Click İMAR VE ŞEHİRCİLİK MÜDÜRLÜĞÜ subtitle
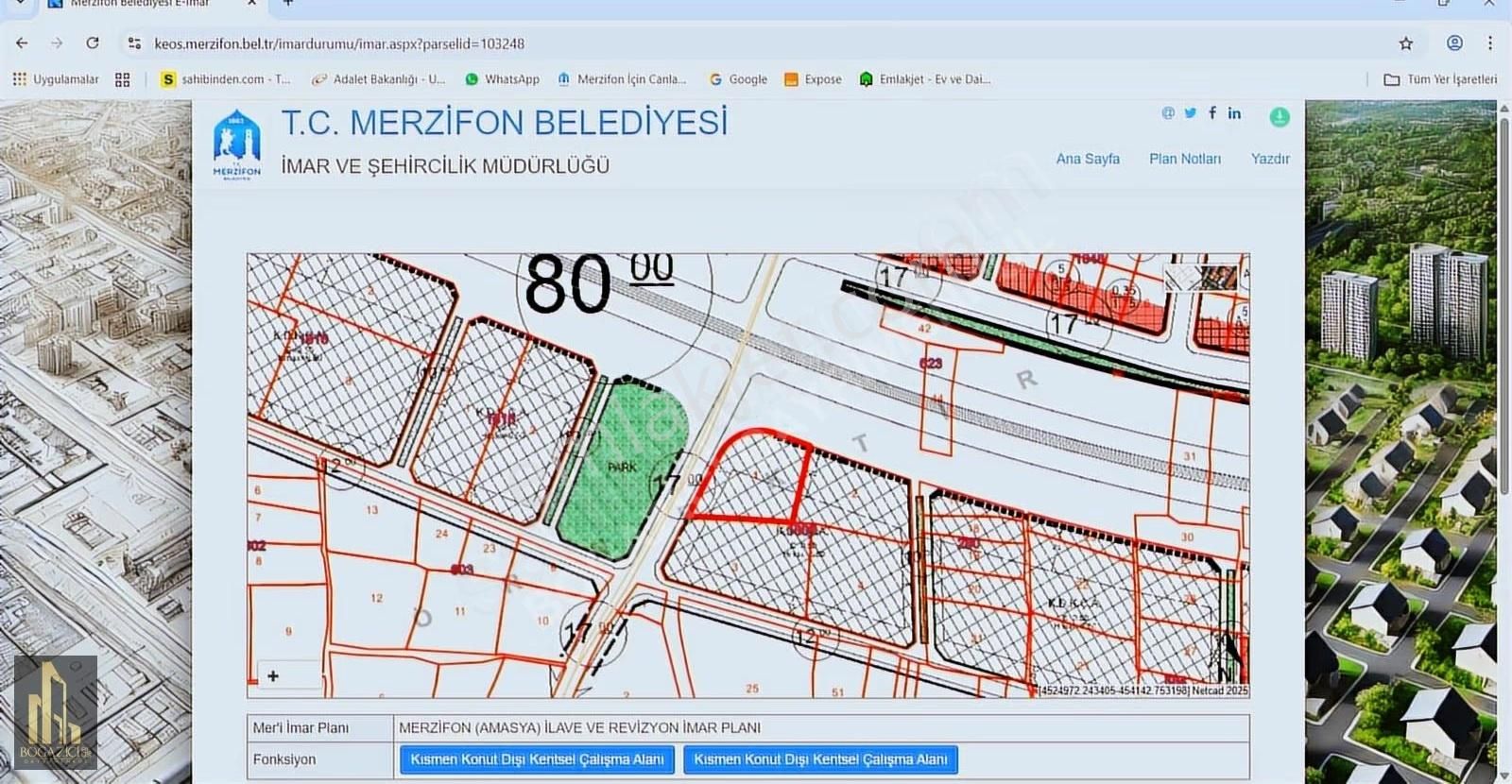The height and width of the screenshot is (784, 1512). point(445,166)
